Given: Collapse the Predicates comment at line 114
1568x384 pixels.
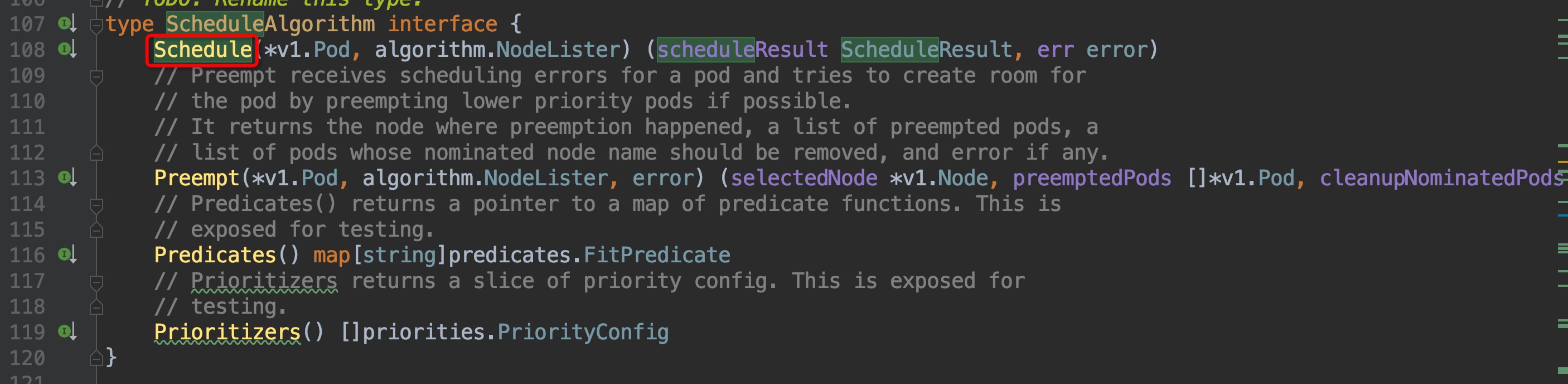Looking at the screenshot, I should [x=95, y=205].
